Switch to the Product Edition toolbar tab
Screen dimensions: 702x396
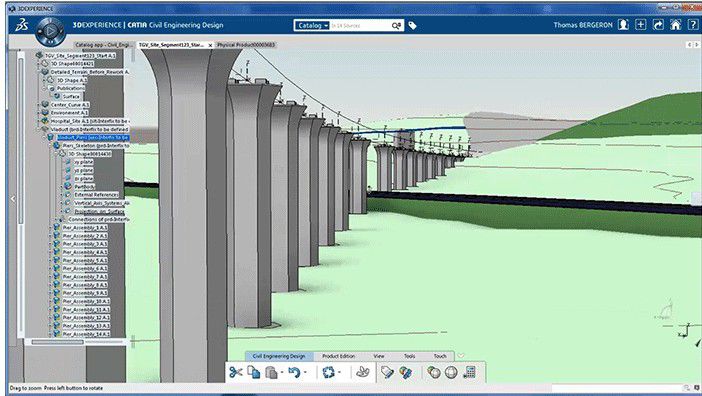338,356
